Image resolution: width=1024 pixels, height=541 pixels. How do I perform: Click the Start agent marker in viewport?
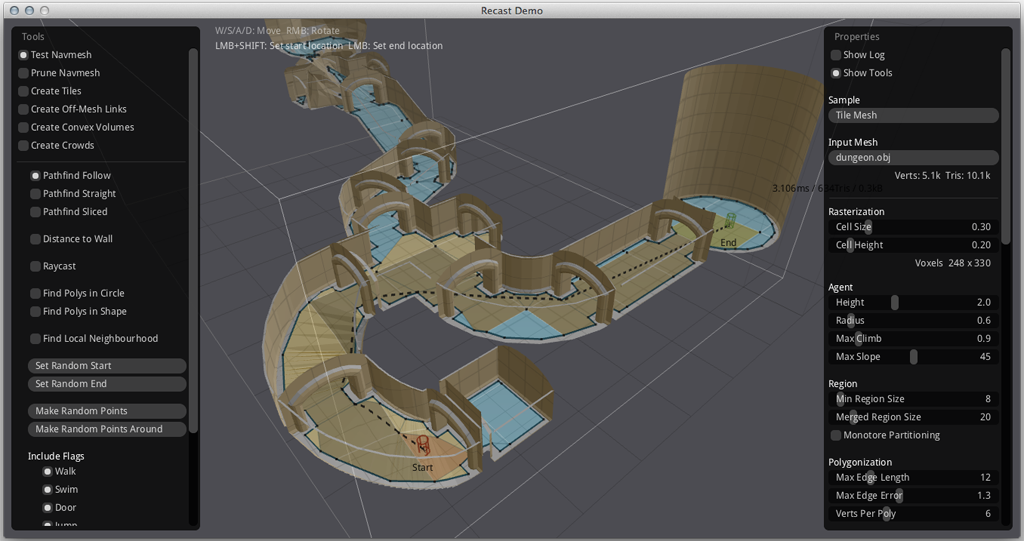[x=423, y=447]
